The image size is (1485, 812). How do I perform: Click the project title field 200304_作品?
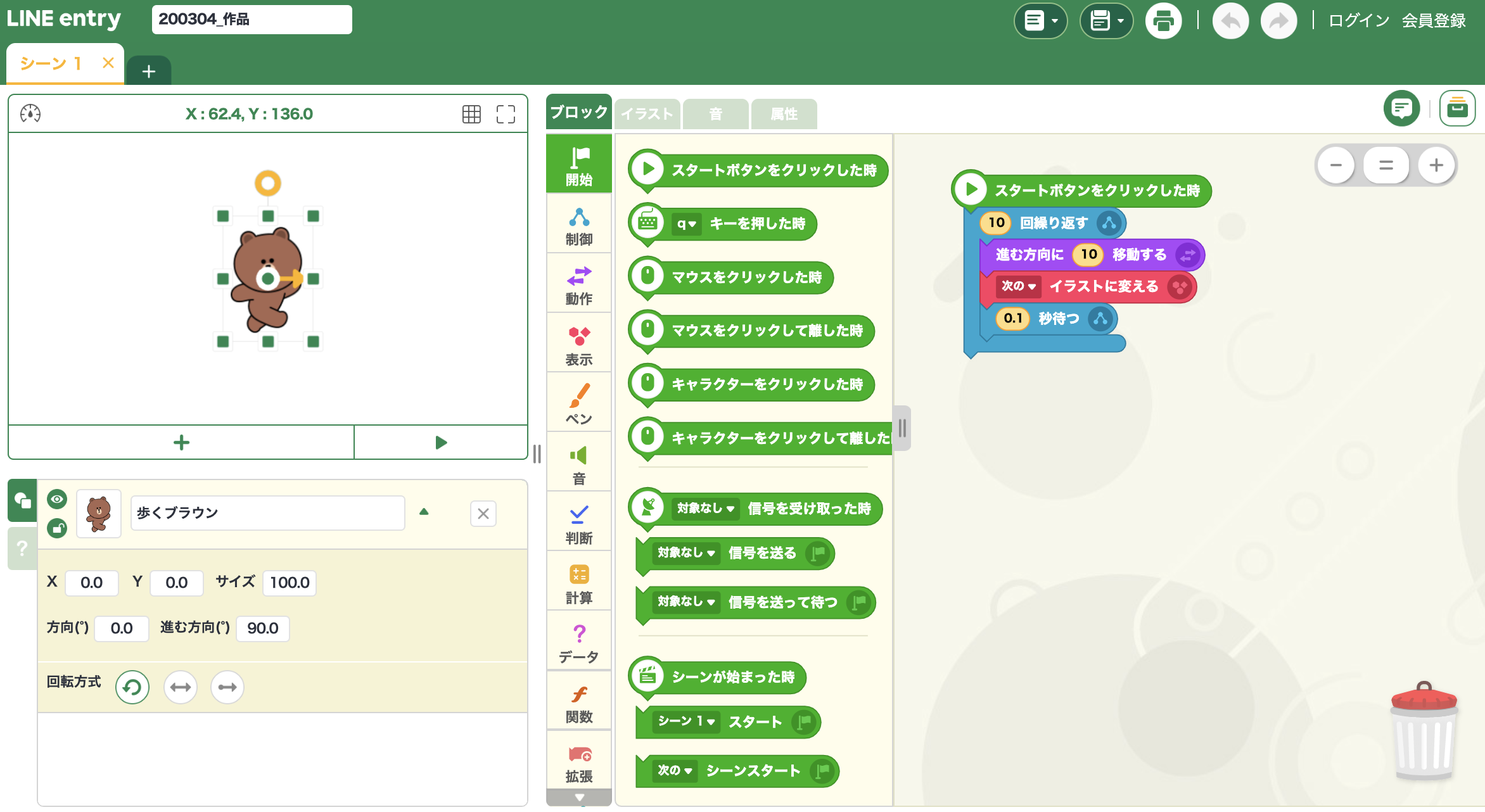[x=252, y=20]
